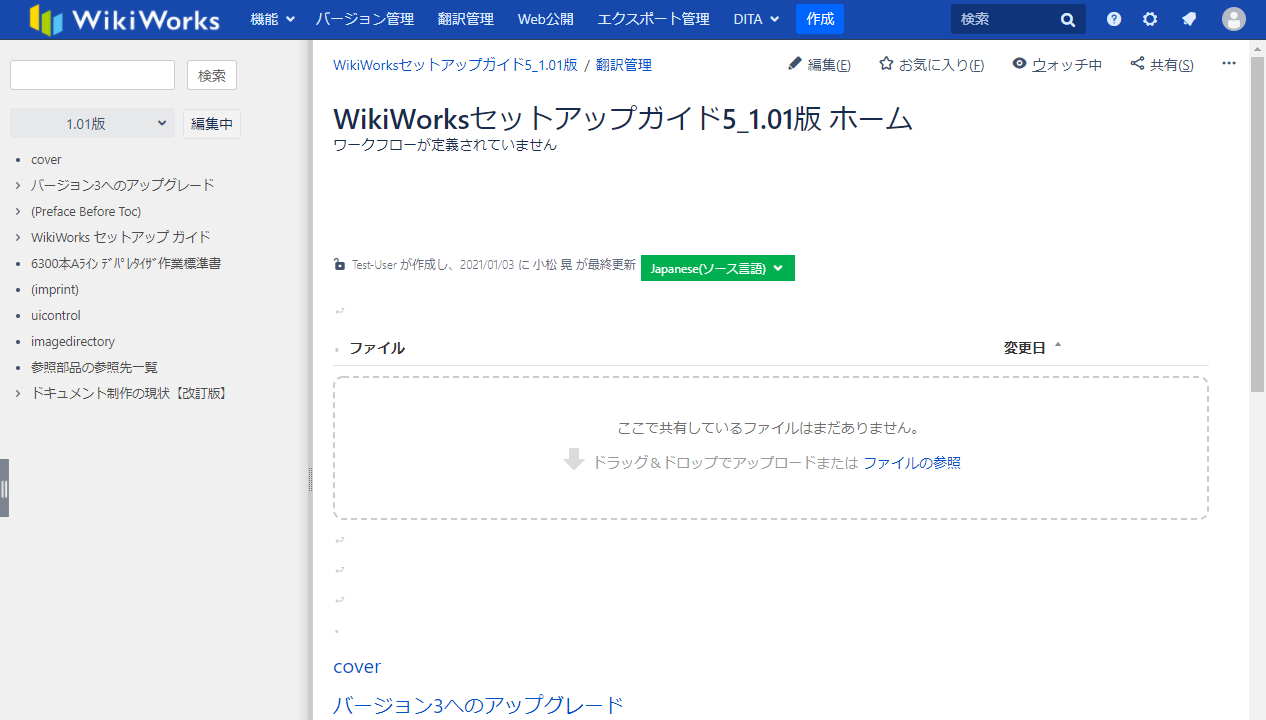Toggle the ウォッチ中 watching status
The width and height of the screenshot is (1266, 720).
(1057, 65)
